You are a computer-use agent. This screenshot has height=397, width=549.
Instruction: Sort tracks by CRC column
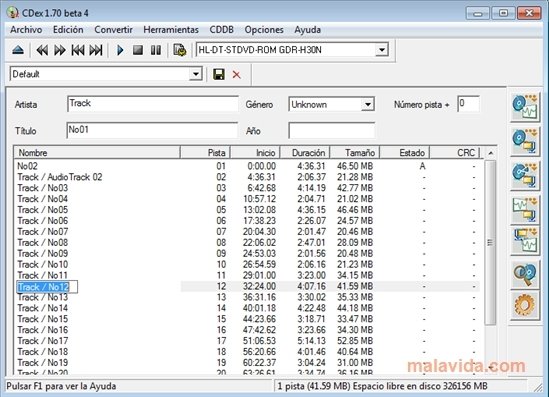point(455,153)
